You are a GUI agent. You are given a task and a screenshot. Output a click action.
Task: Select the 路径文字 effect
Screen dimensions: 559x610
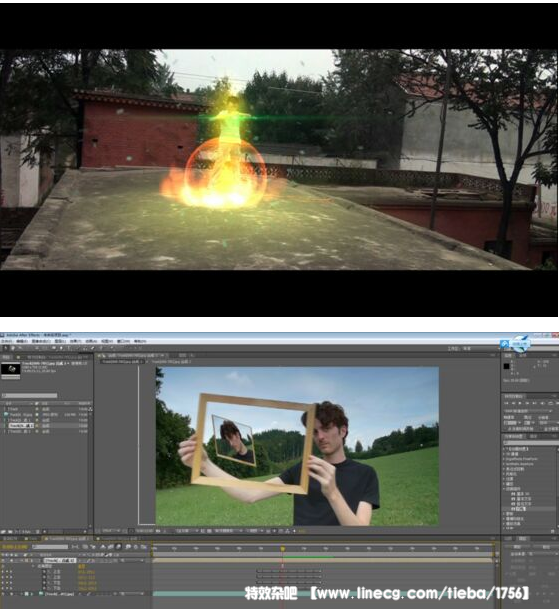[521, 504]
